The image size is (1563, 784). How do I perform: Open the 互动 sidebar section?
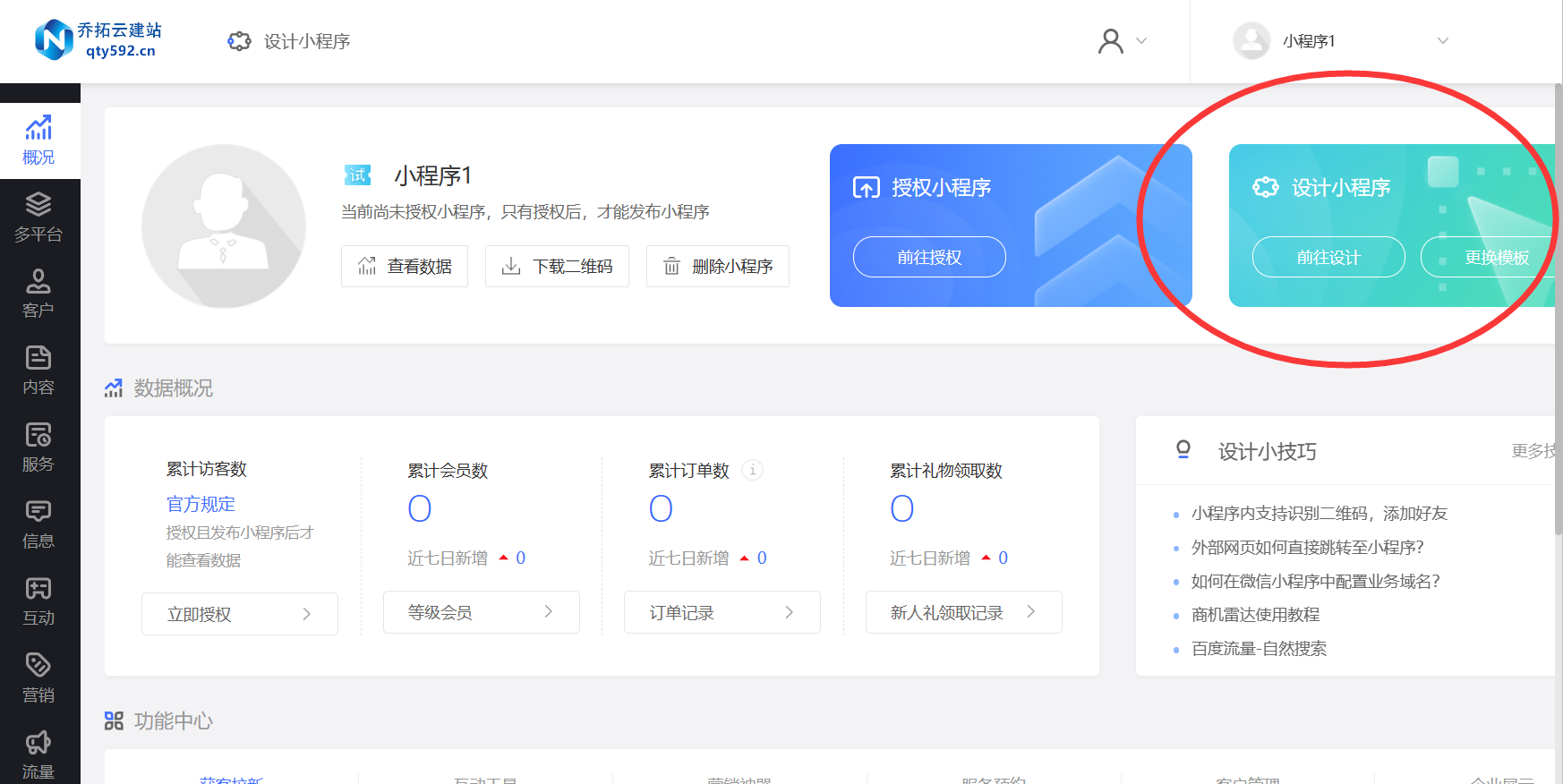click(39, 601)
